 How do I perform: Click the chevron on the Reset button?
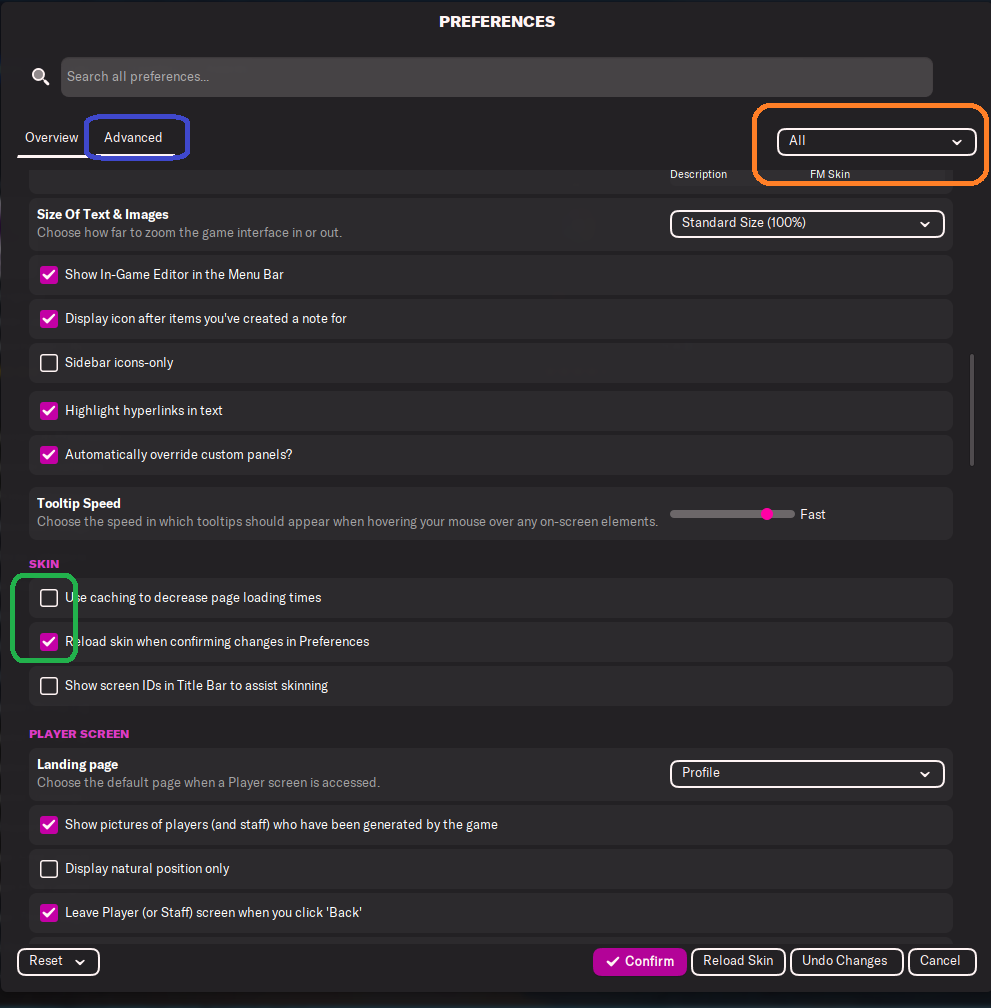tap(81, 961)
